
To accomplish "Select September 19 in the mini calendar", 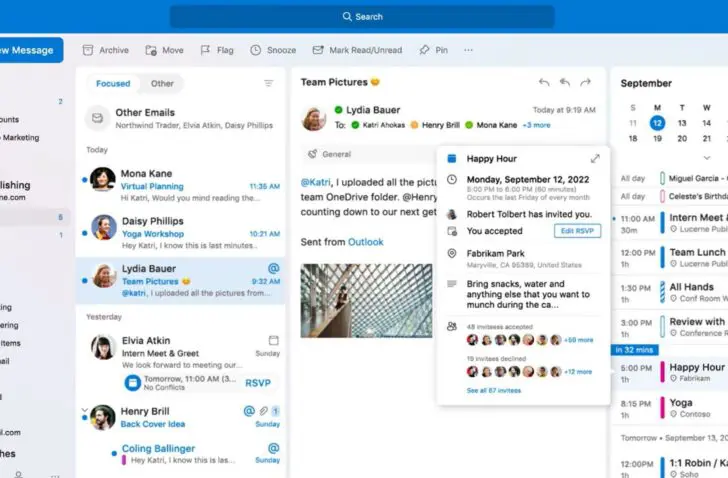I will 657,138.
